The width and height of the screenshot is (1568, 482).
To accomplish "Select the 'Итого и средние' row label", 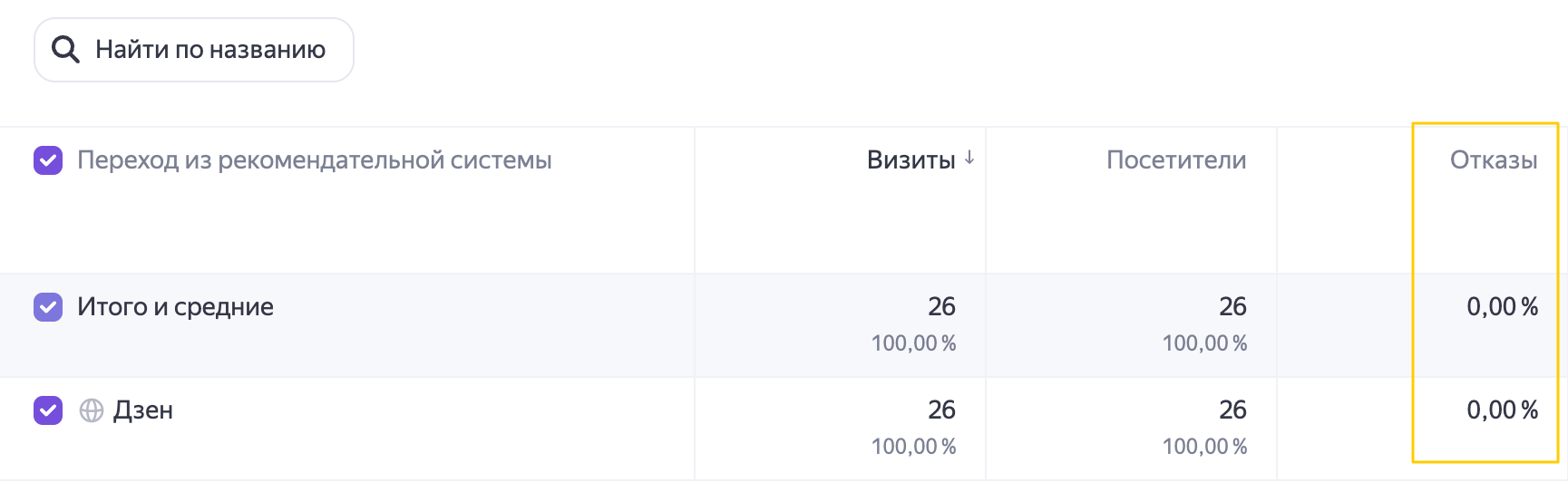I will click(175, 307).
